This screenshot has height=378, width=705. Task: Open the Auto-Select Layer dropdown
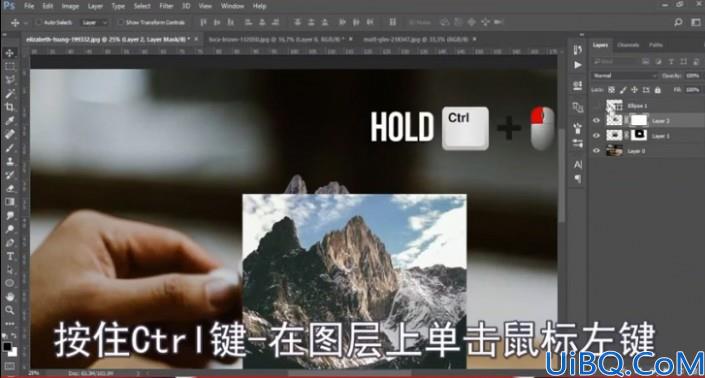click(95, 22)
